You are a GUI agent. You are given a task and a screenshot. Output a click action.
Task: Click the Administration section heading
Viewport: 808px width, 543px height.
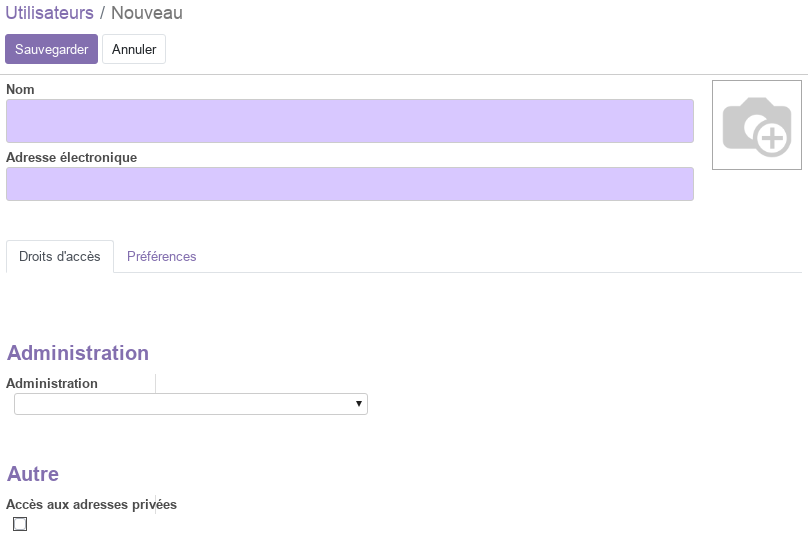click(78, 353)
